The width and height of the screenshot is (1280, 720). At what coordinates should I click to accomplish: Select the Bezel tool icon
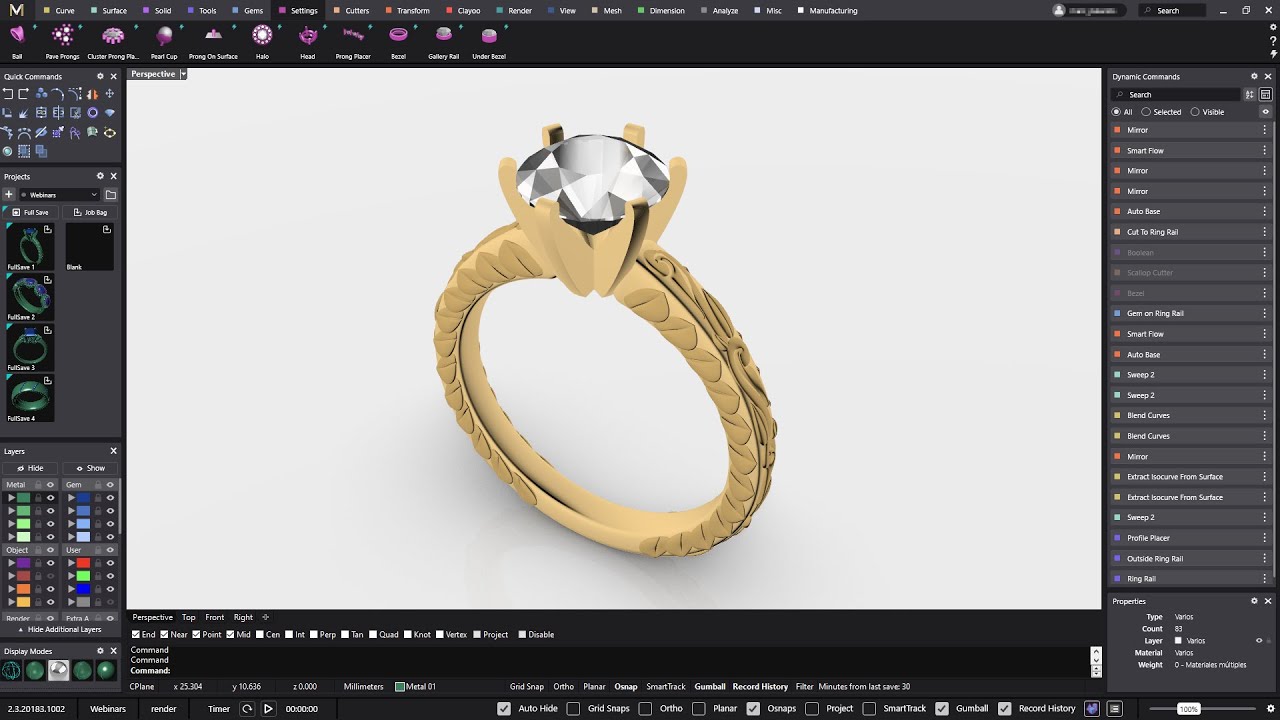tap(398, 35)
